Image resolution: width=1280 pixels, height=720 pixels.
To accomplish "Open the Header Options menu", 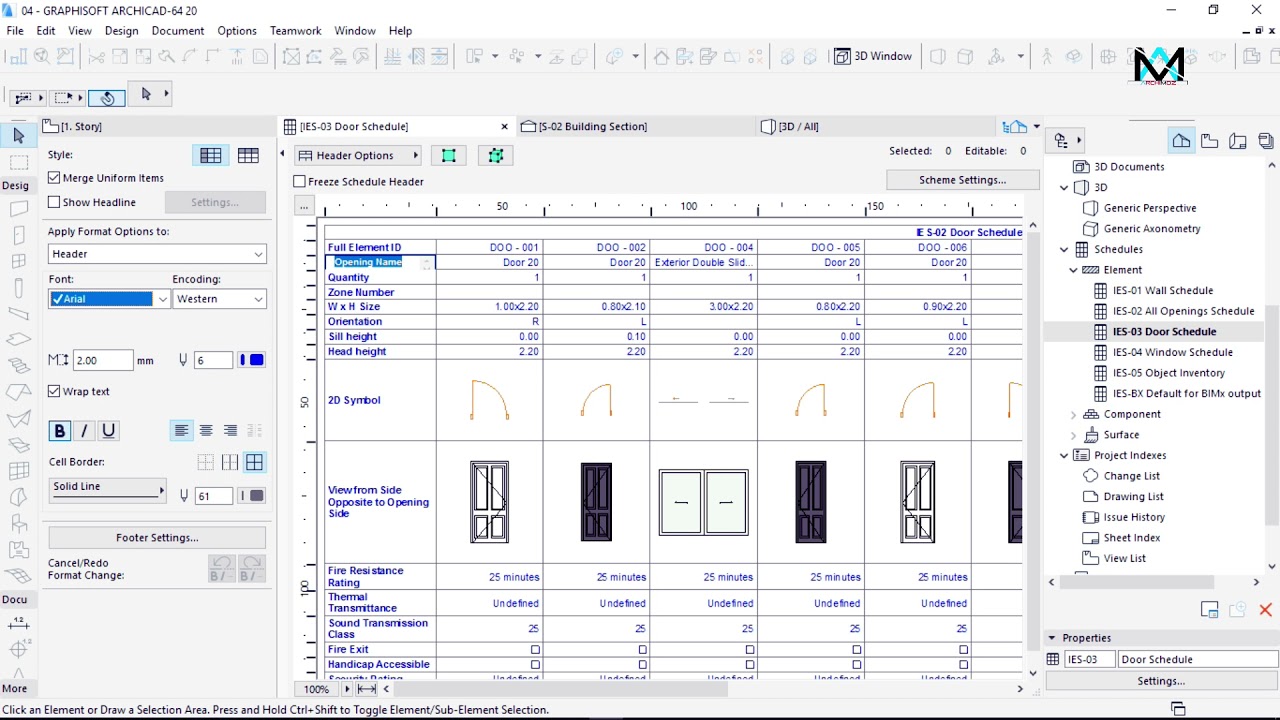I will (357, 155).
